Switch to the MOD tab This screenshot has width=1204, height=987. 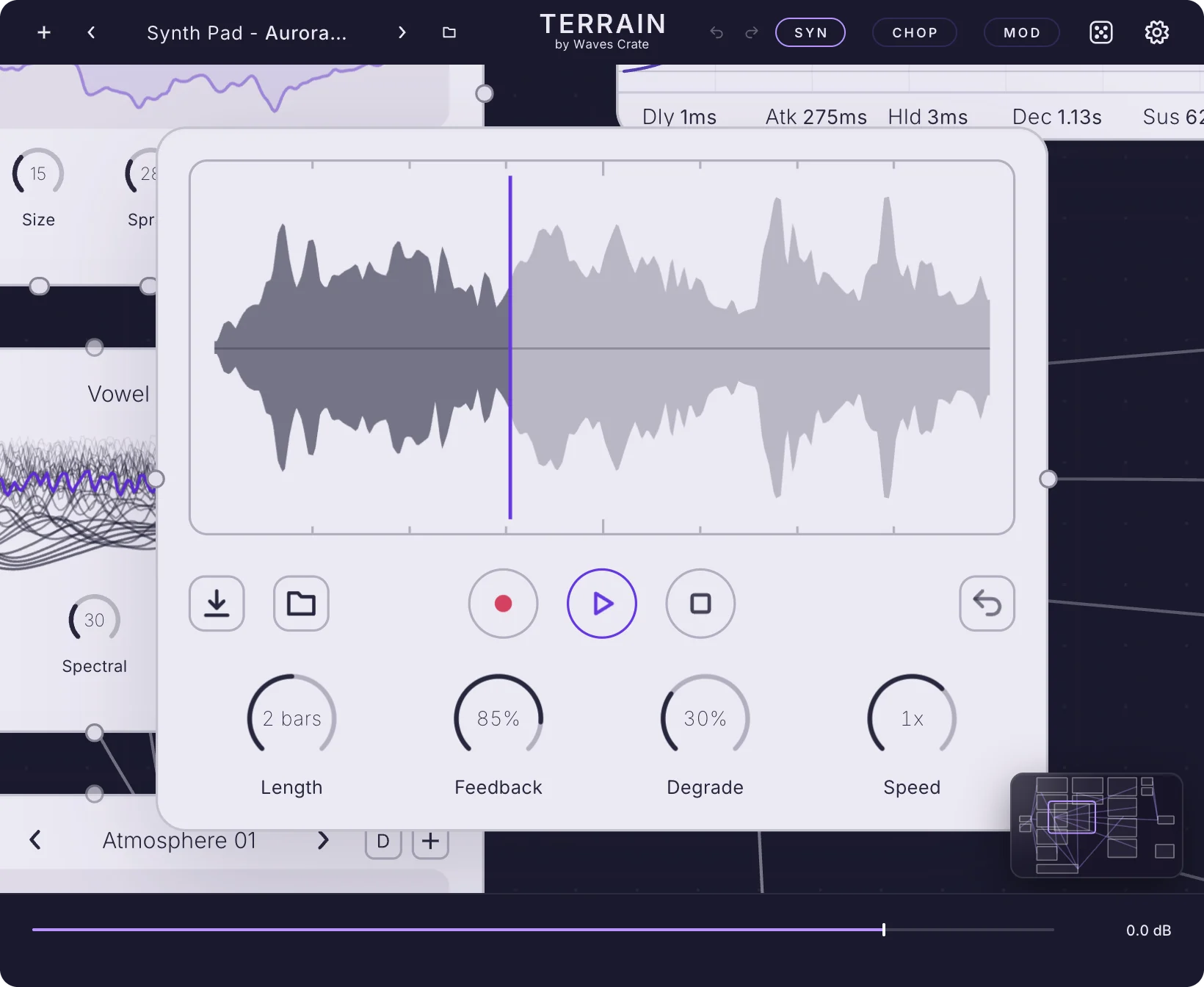pos(1022,32)
